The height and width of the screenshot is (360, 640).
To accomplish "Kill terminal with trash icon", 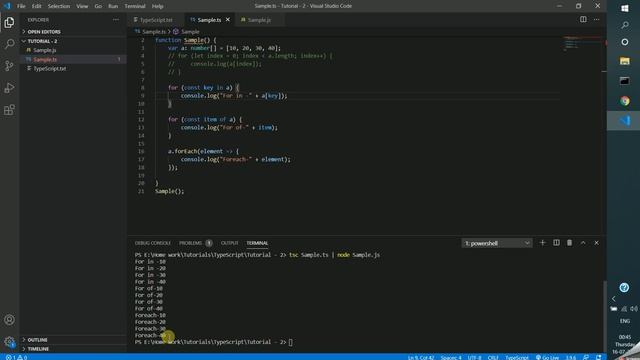I will [569, 243].
